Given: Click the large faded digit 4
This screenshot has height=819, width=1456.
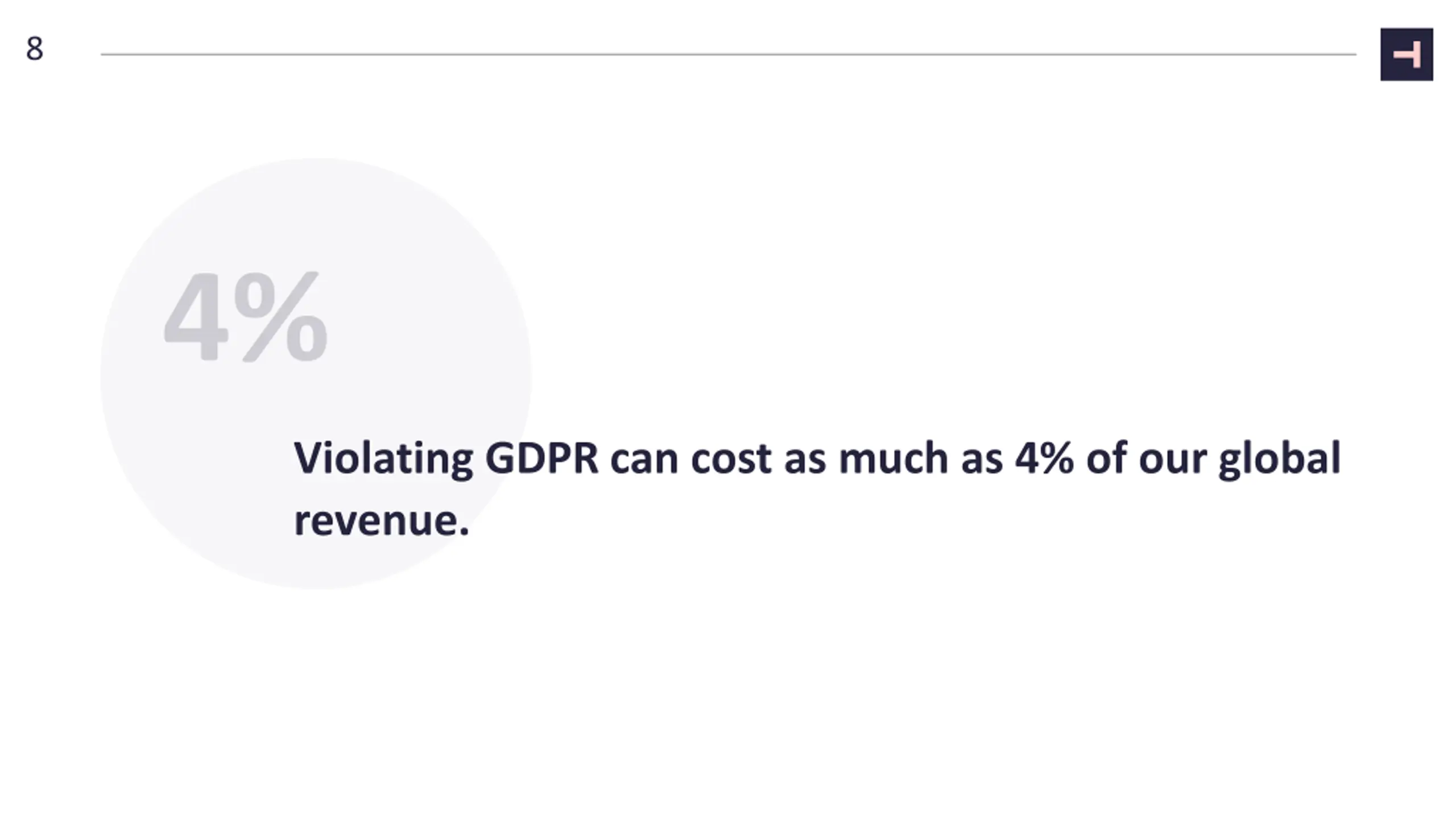Looking at the screenshot, I should click(x=196, y=316).
